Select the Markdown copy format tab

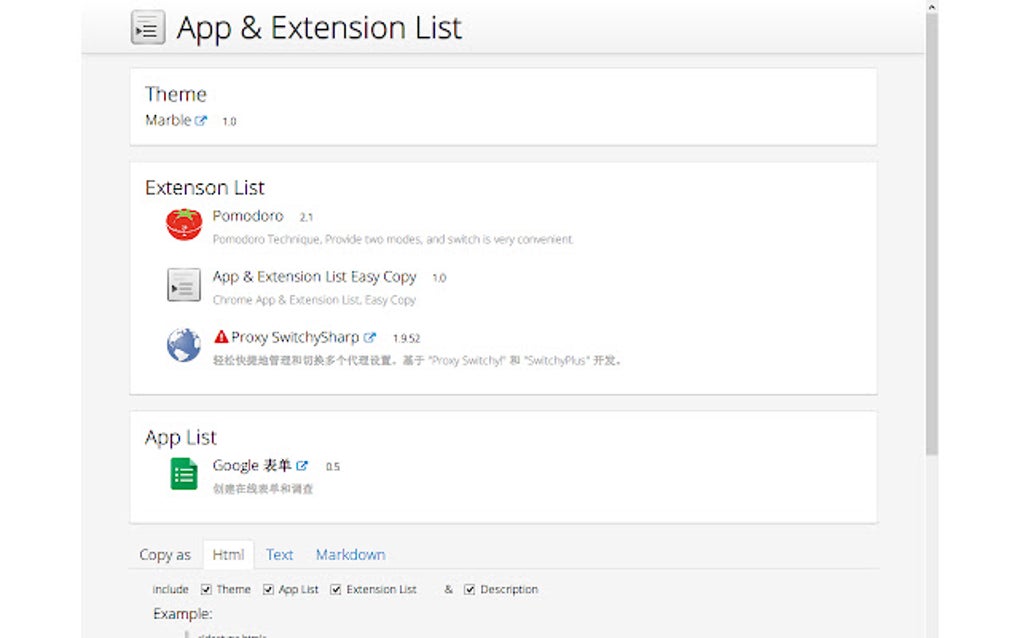(350, 554)
